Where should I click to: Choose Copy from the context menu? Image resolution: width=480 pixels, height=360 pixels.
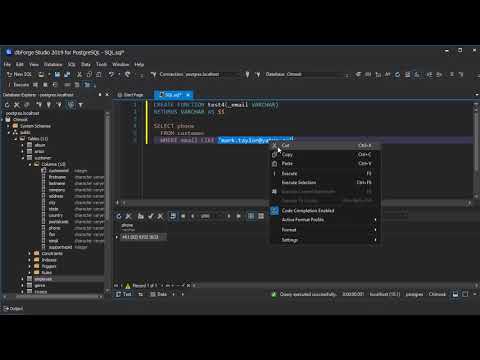point(325,155)
